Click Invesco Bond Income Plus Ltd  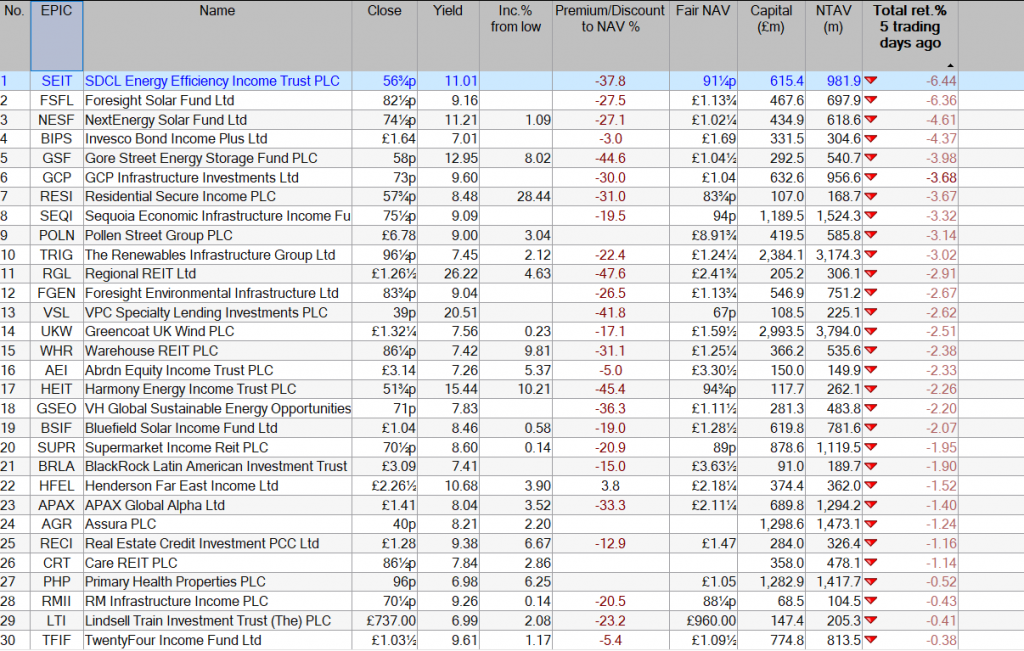click(x=176, y=139)
